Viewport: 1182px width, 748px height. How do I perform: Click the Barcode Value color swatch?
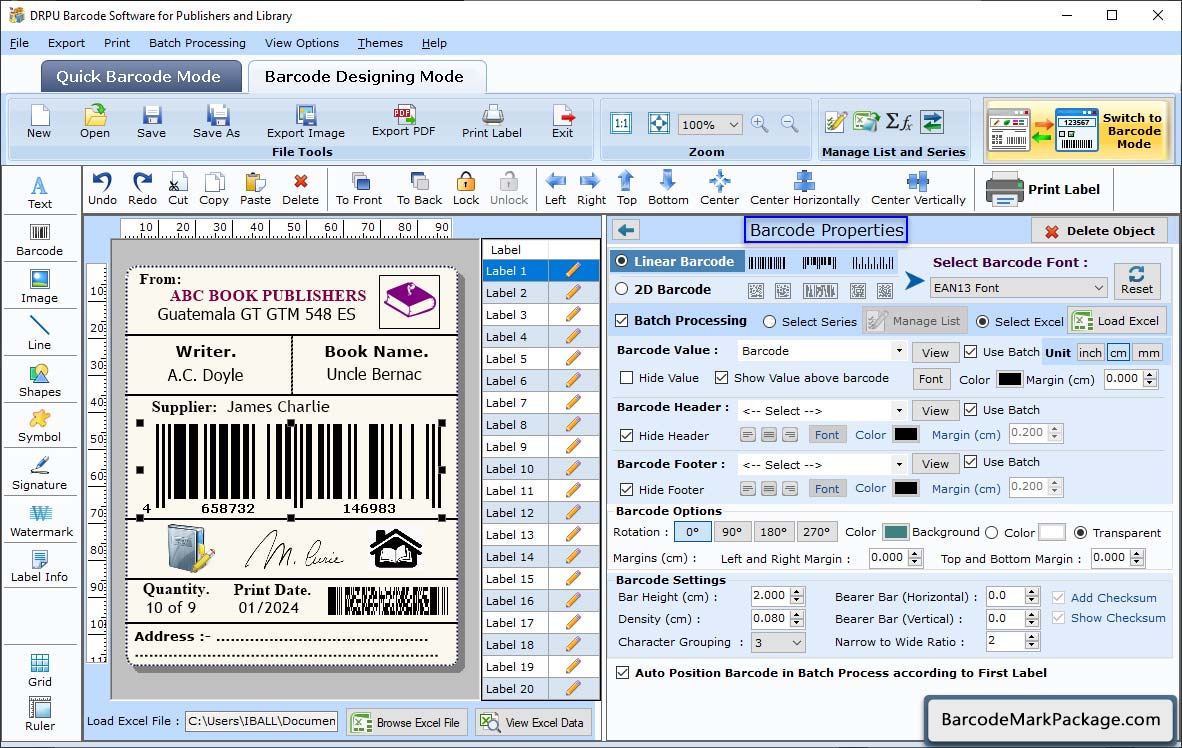click(x=1009, y=379)
